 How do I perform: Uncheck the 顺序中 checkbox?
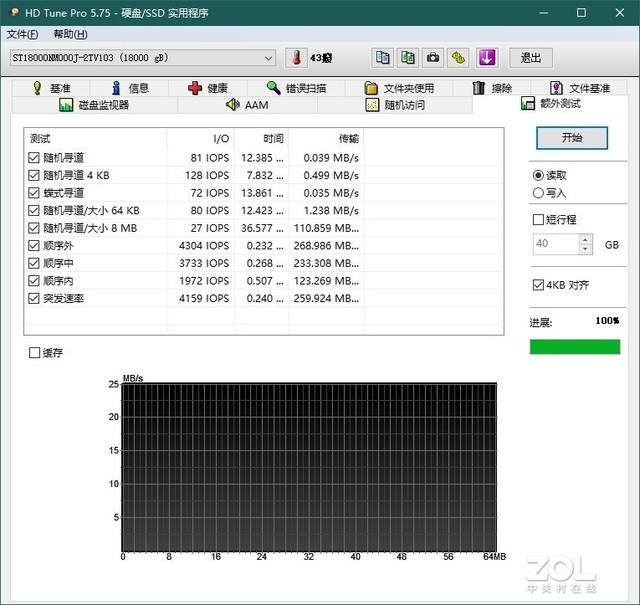tap(34, 263)
